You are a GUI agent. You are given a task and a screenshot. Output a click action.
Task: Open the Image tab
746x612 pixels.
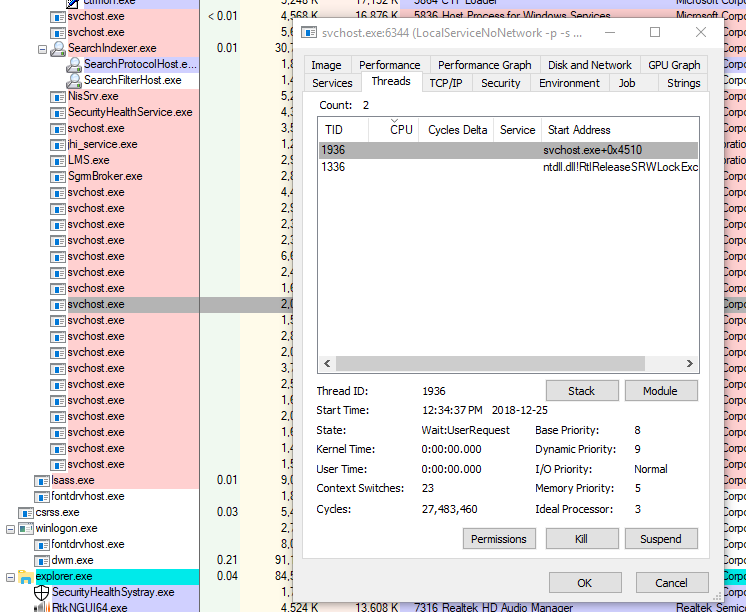point(326,65)
